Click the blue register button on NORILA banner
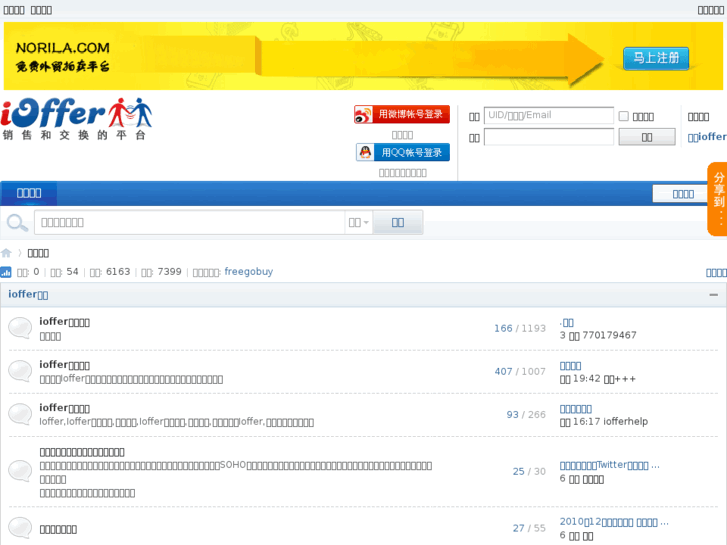 coord(656,58)
